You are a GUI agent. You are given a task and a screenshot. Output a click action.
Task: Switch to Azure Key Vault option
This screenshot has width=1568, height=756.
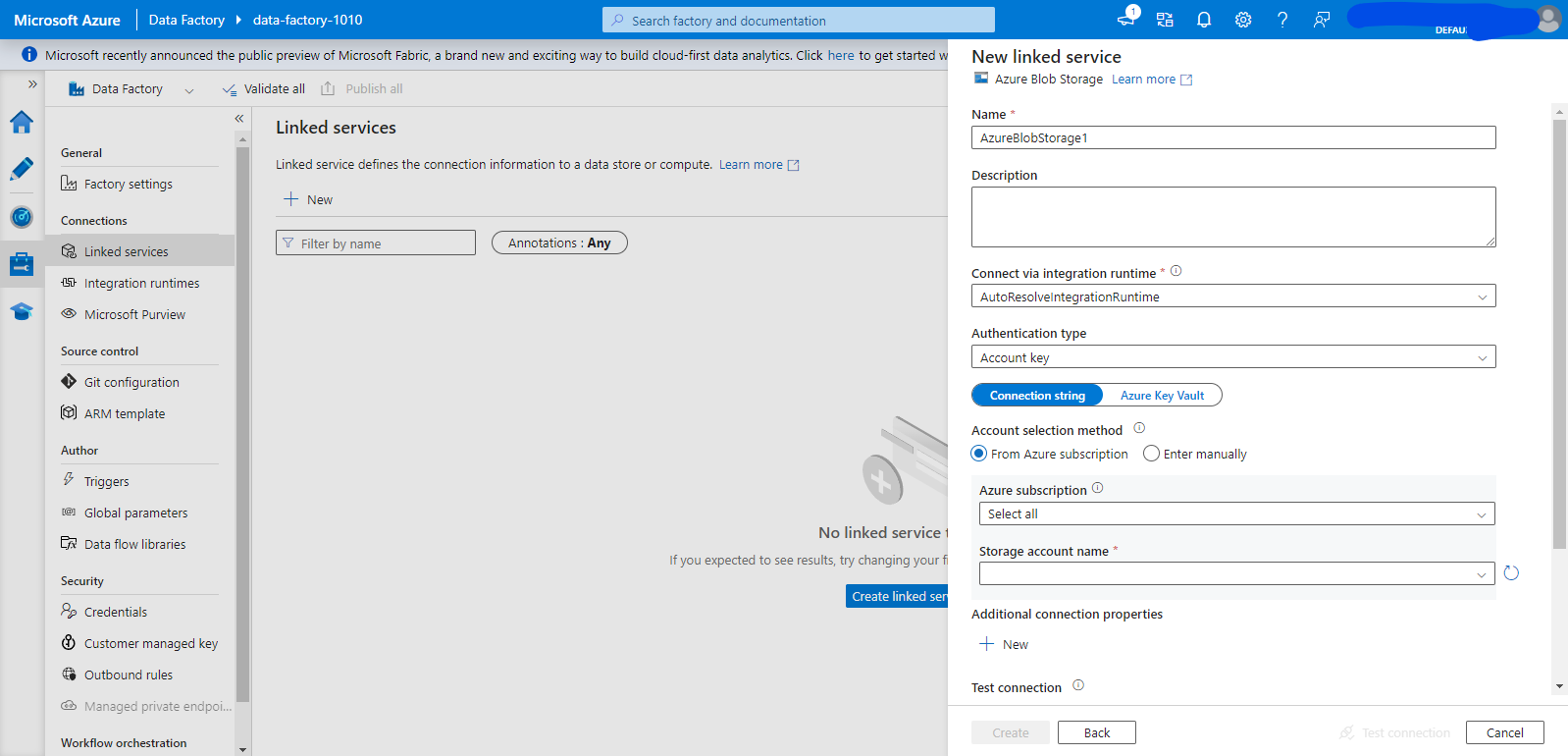(1162, 395)
